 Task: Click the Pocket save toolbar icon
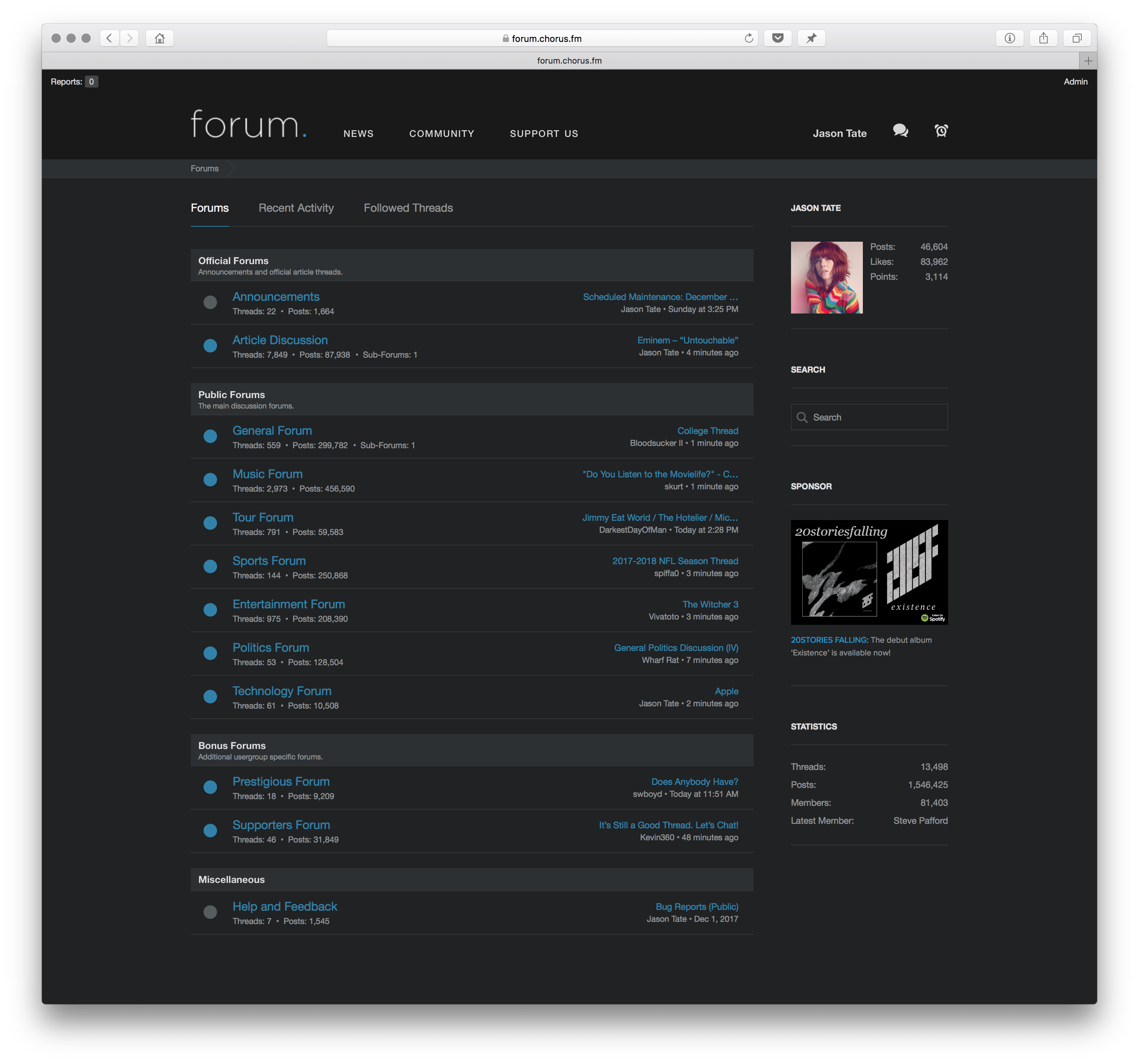[778, 39]
